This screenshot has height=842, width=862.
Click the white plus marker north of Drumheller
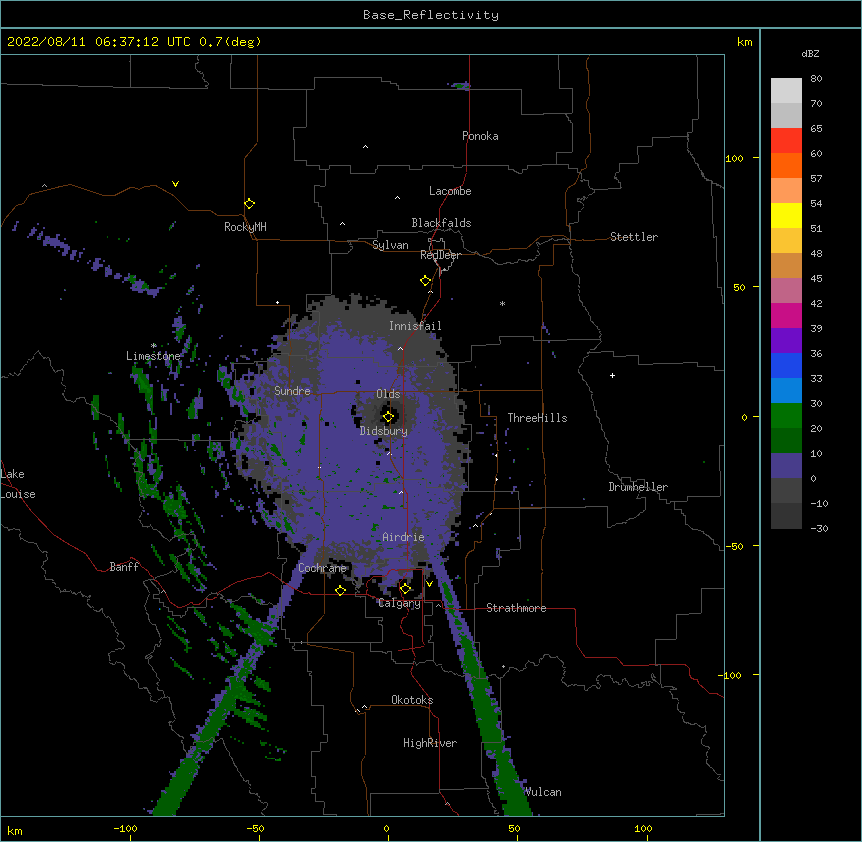click(x=612, y=375)
